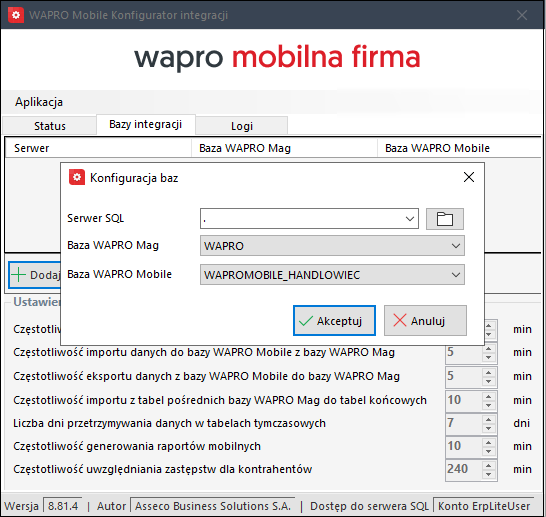Click the Baza WAPRO Mag column header
The image size is (546, 517).
click(x=284, y=148)
